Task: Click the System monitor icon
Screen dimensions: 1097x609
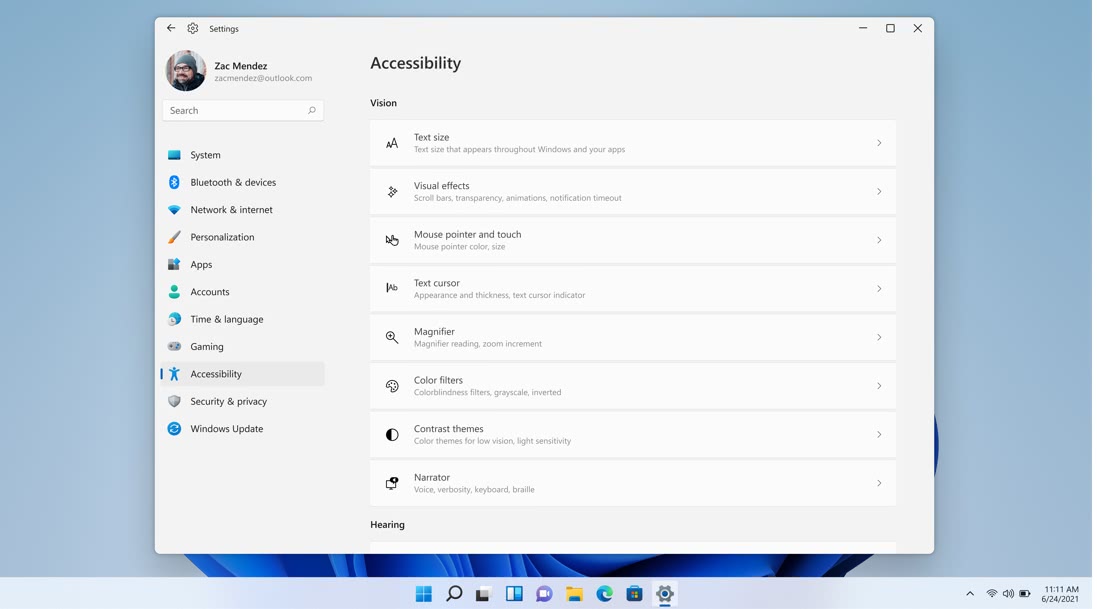Action: tap(174, 155)
